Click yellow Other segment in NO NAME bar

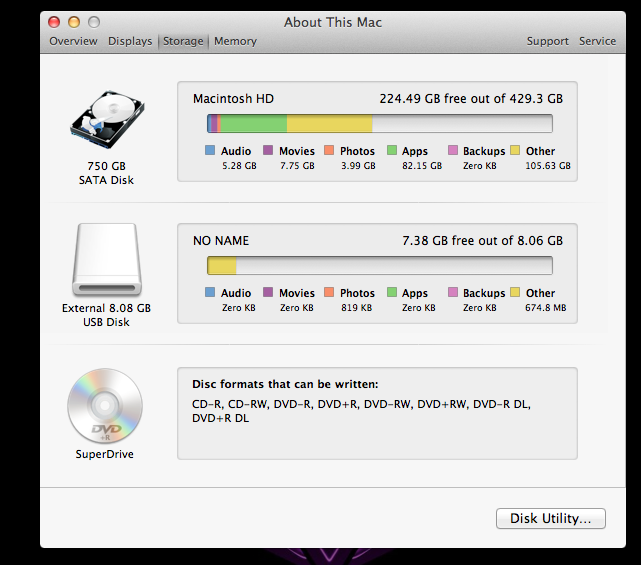coord(222,266)
